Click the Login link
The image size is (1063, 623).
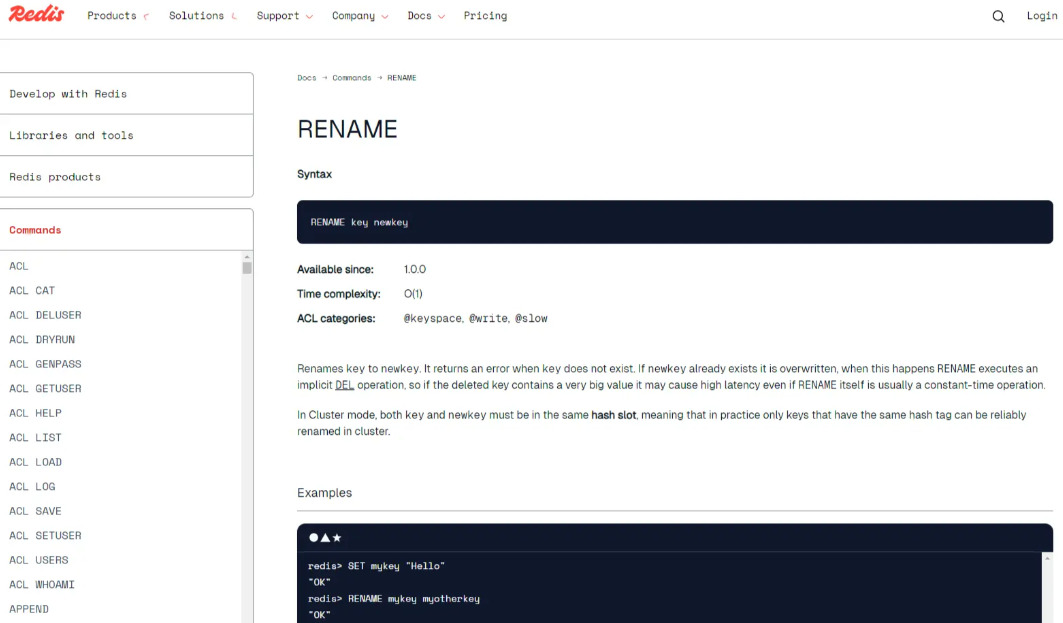(x=1042, y=16)
